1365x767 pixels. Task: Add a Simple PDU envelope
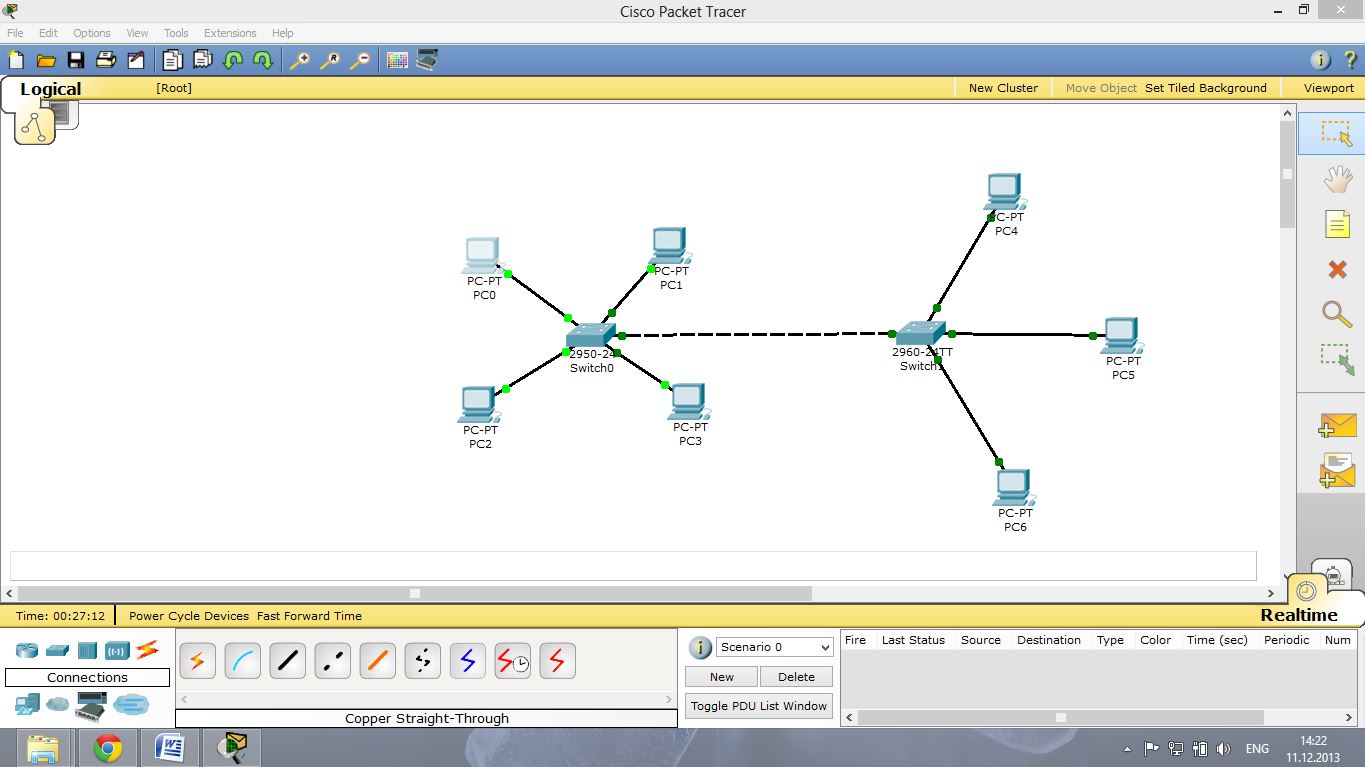(x=1337, y=425)
